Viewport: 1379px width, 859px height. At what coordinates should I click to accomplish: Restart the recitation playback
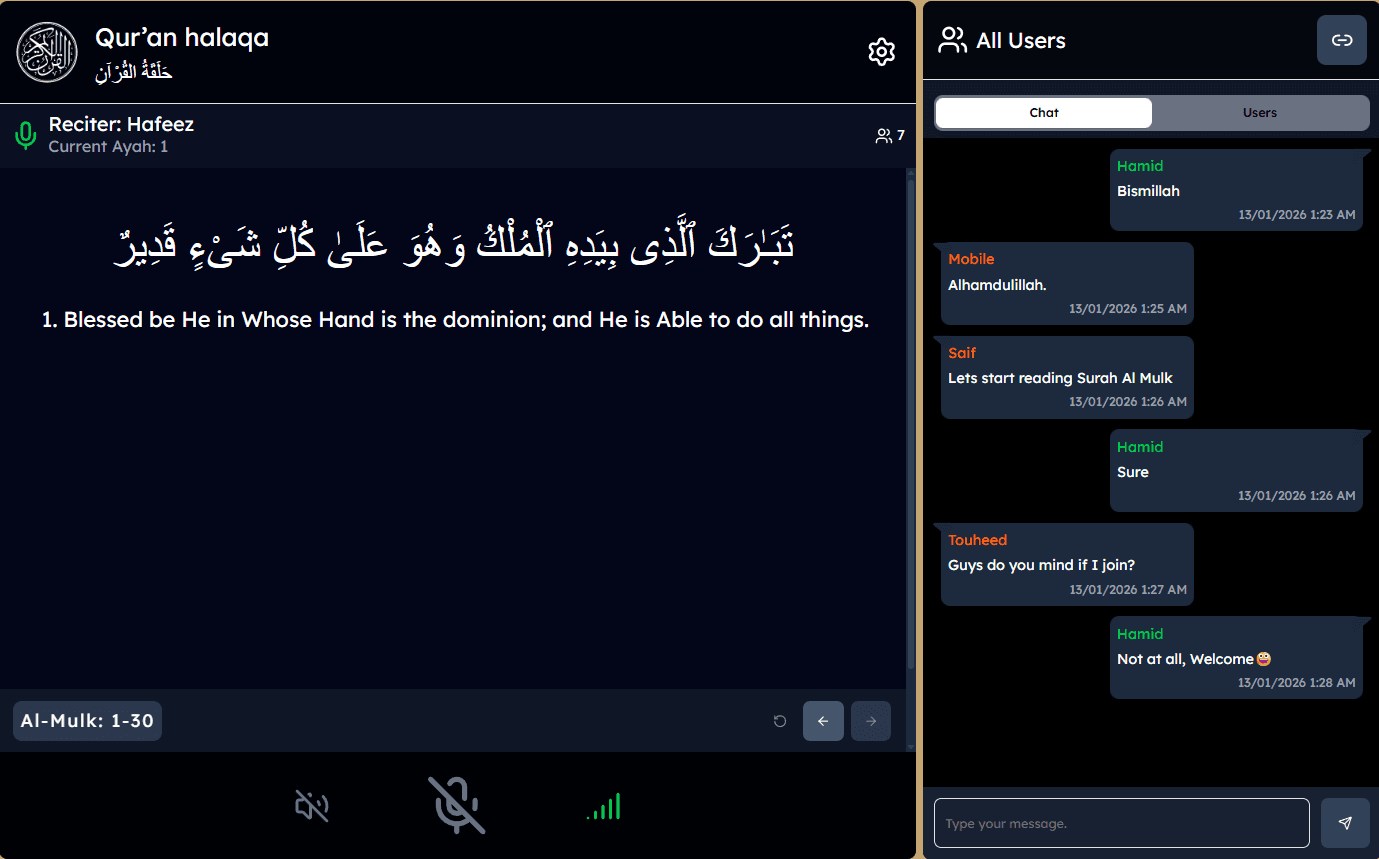[x=779, y=721]
